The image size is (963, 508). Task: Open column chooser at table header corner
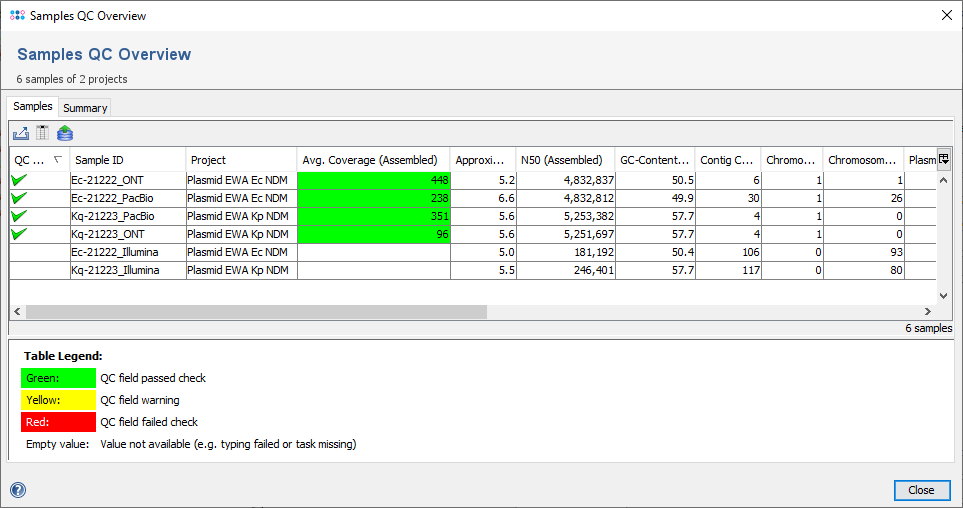(x=942, y=160)
